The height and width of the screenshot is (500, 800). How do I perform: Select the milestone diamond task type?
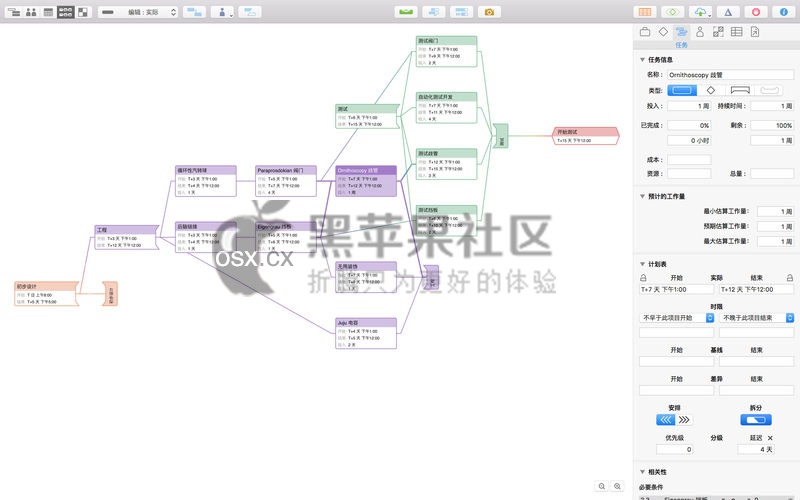pyautogui.click(x=711, y=90)
